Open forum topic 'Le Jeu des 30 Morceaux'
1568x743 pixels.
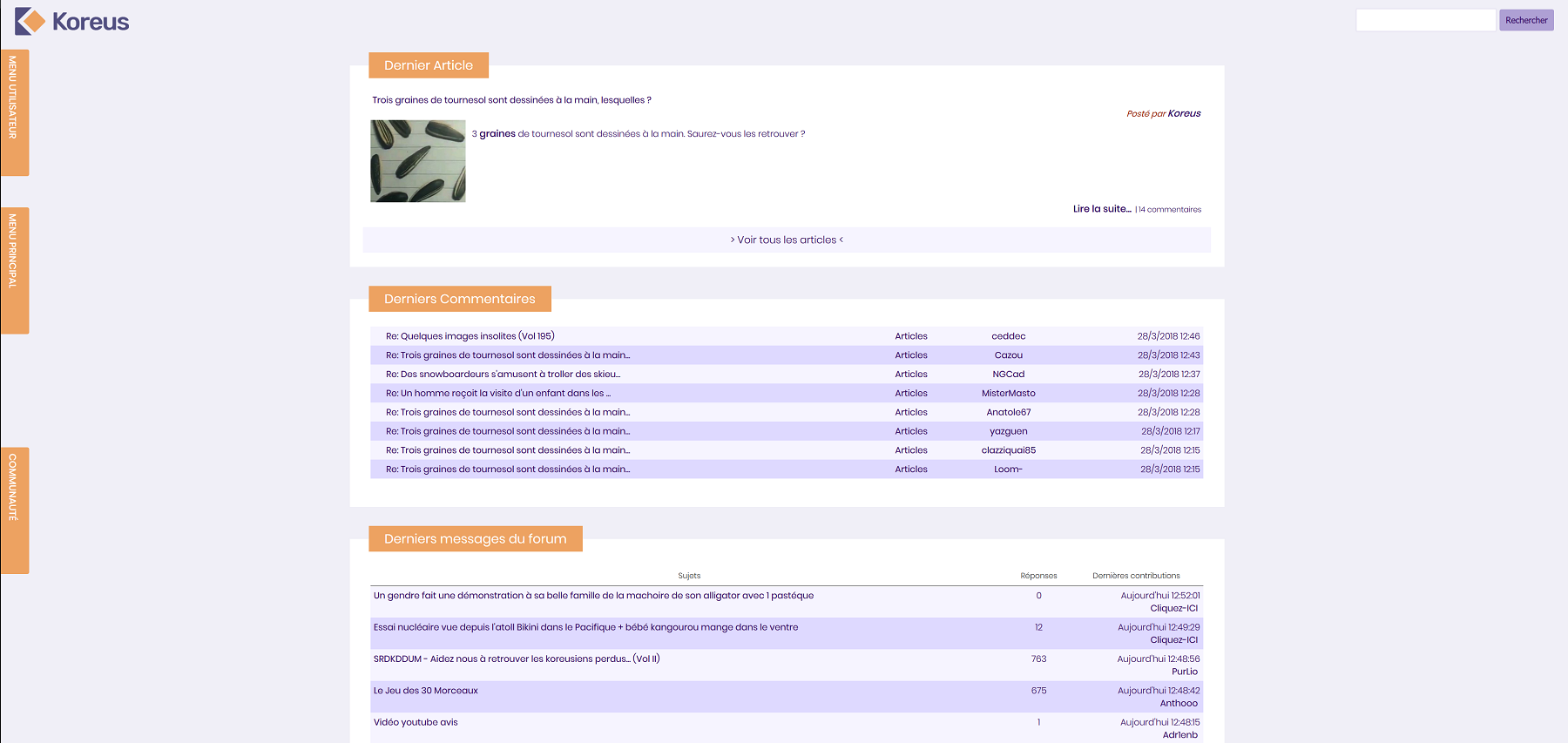point(426,691)
